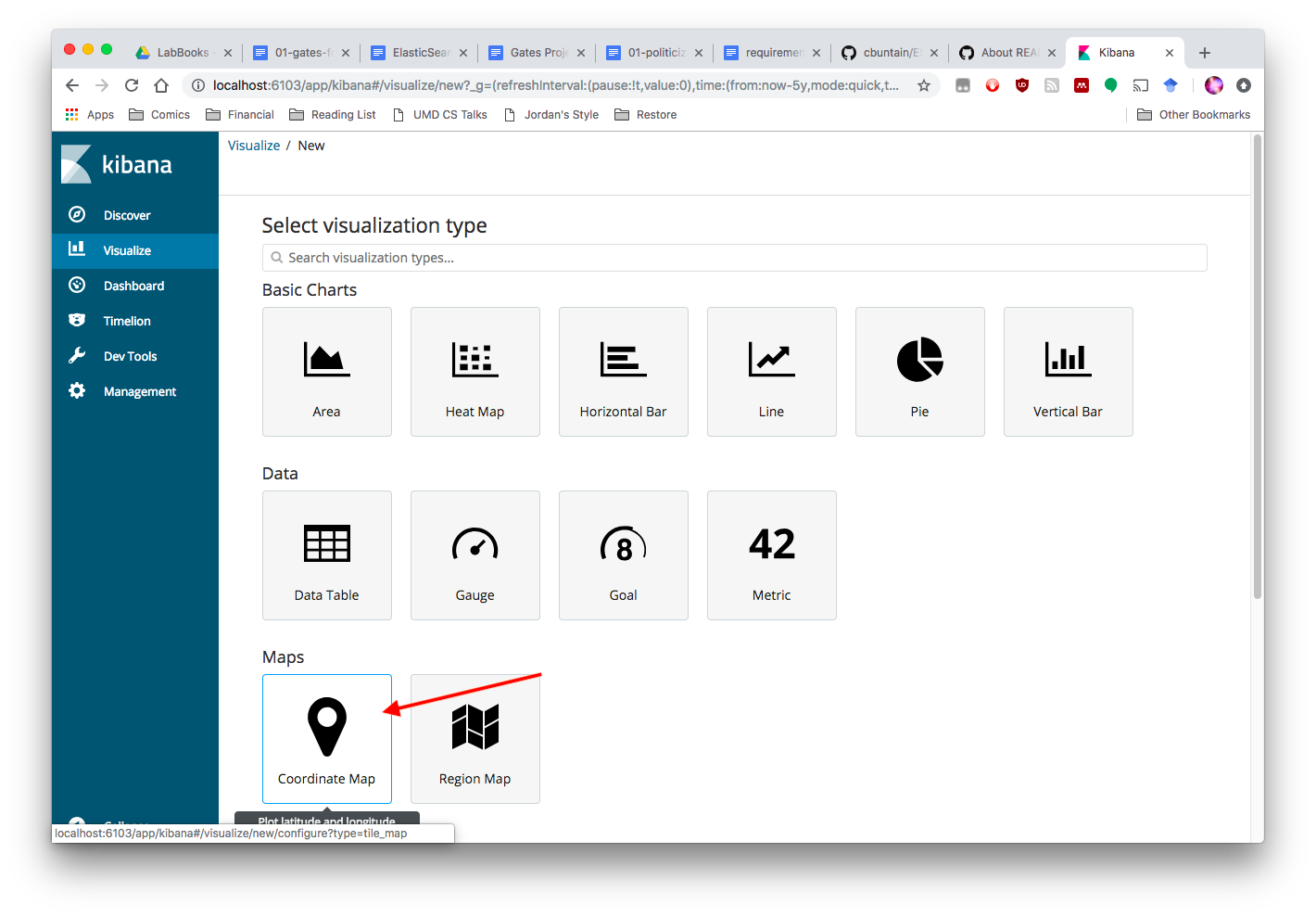This screenshot has height=917, width=1316.
Task: Open Dev Tools from the sidebar
Action: [135, 356]
